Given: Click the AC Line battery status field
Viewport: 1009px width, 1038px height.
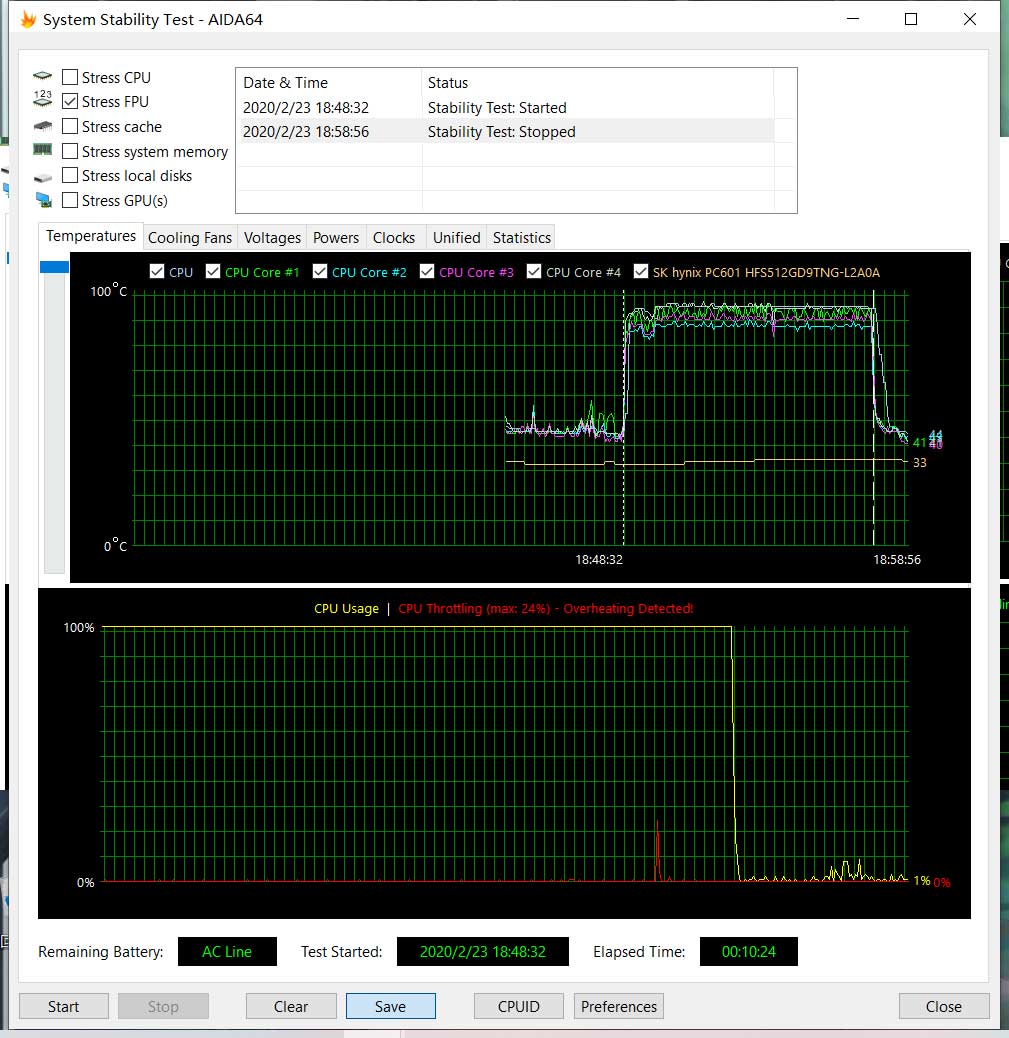Looking at the screenshot, I should tap(227, 951).
